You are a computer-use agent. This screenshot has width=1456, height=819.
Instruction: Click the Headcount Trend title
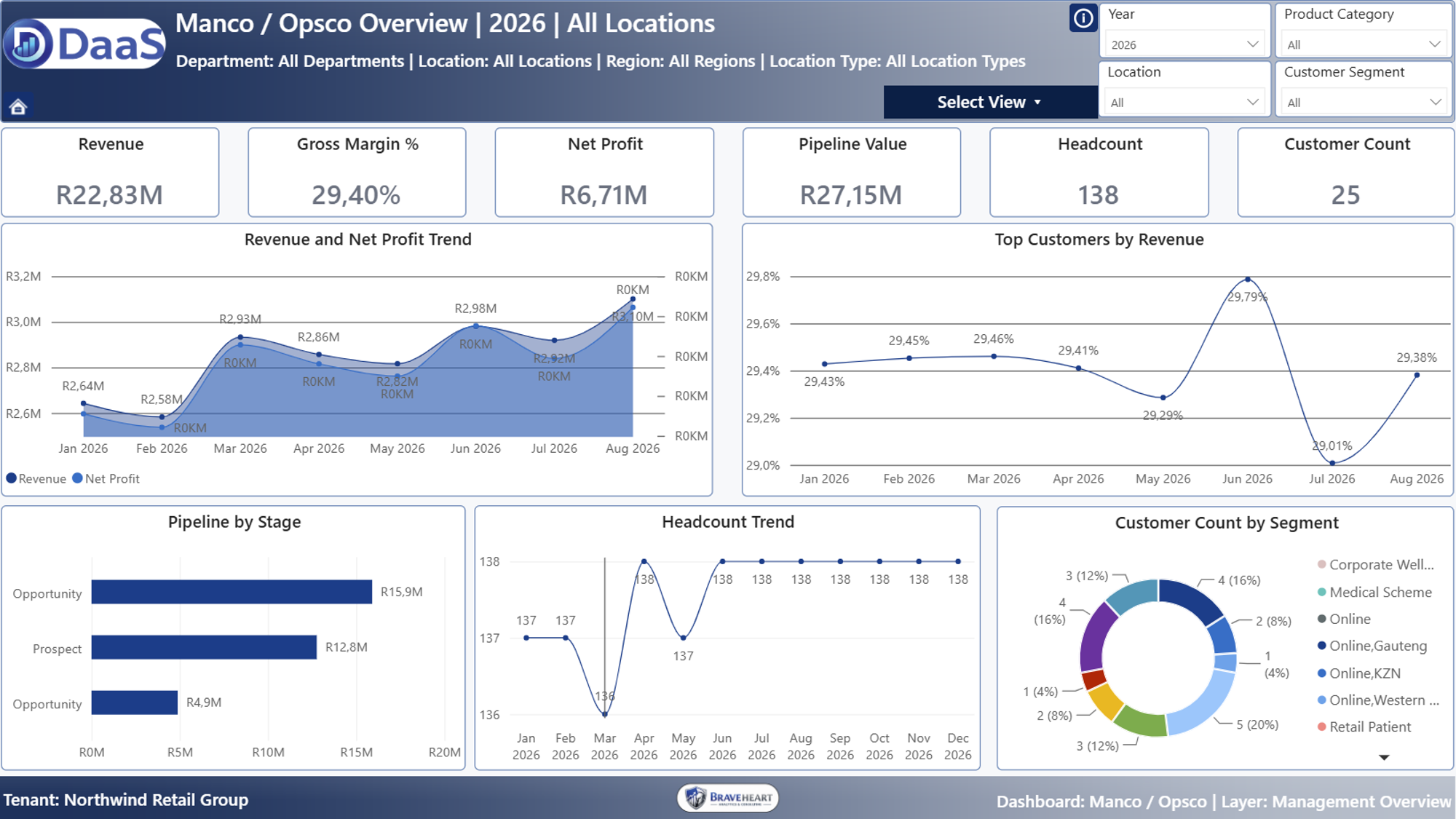tap(728, 522)
